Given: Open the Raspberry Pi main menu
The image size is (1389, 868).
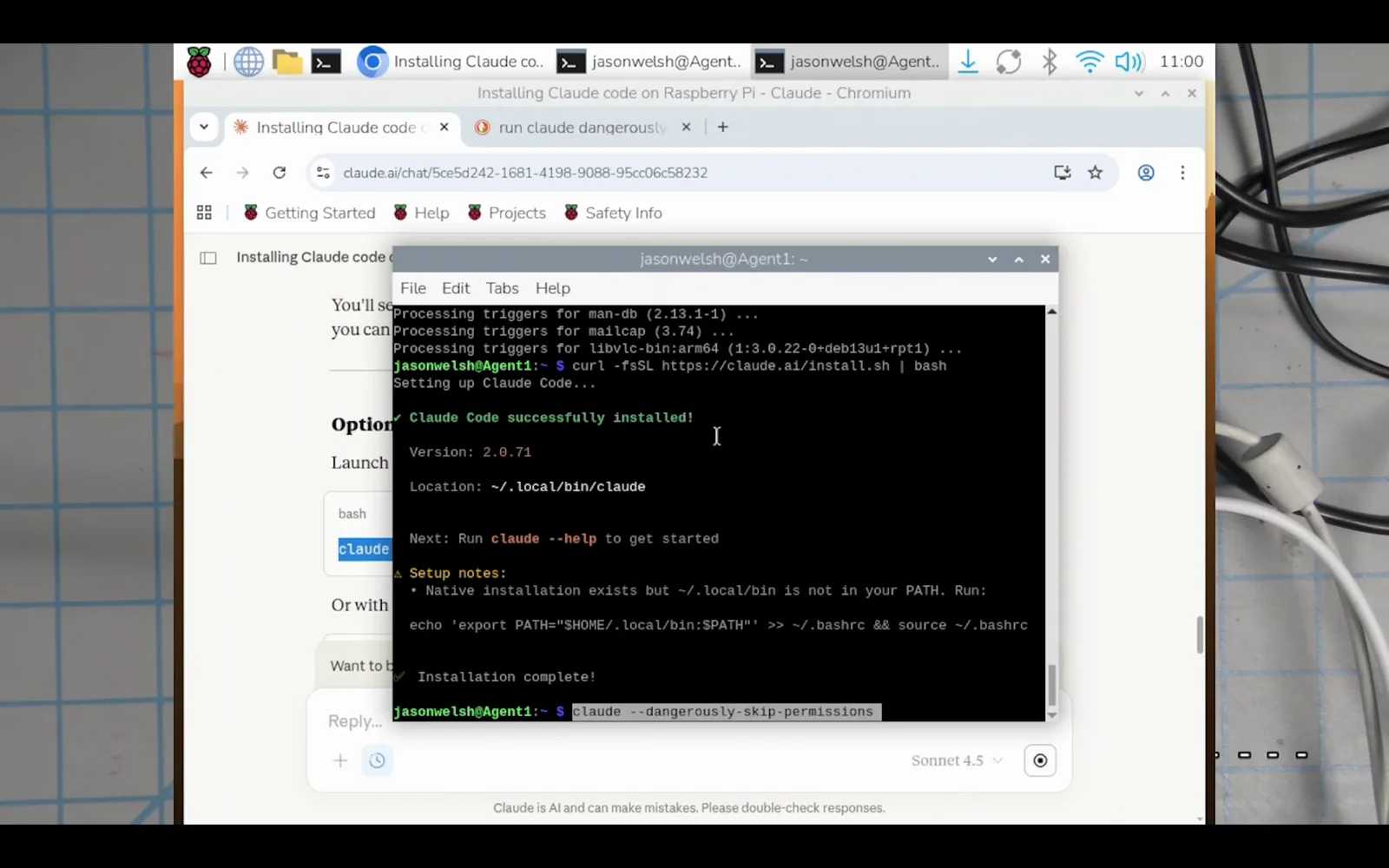Looking at the screenshot, I should pos(199,62).
